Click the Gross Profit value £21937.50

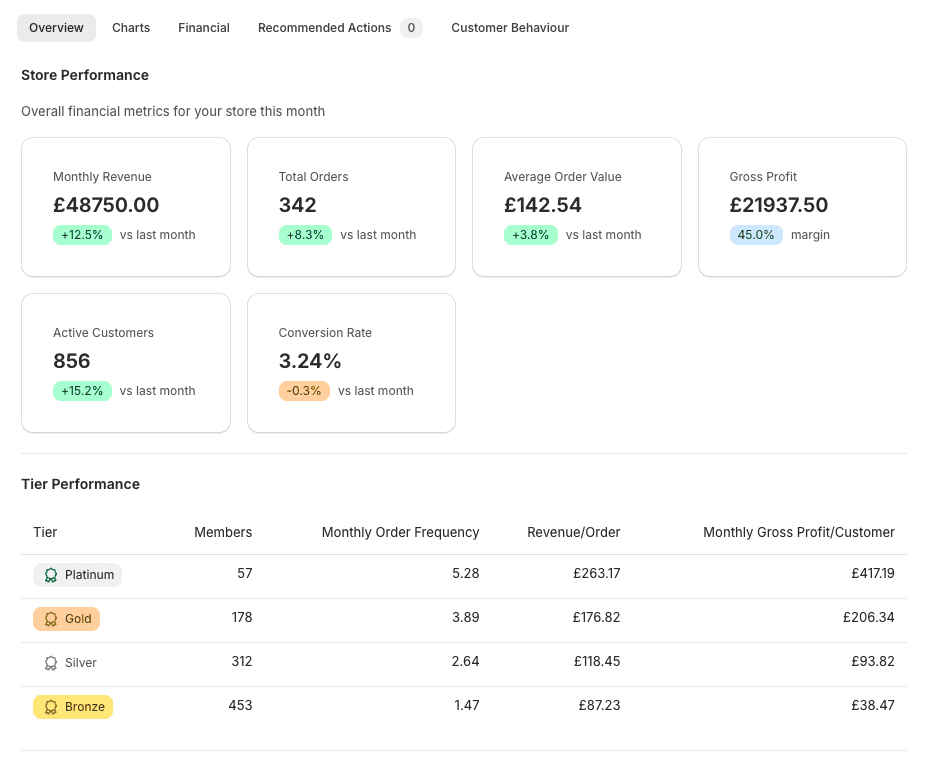[779, 205]
